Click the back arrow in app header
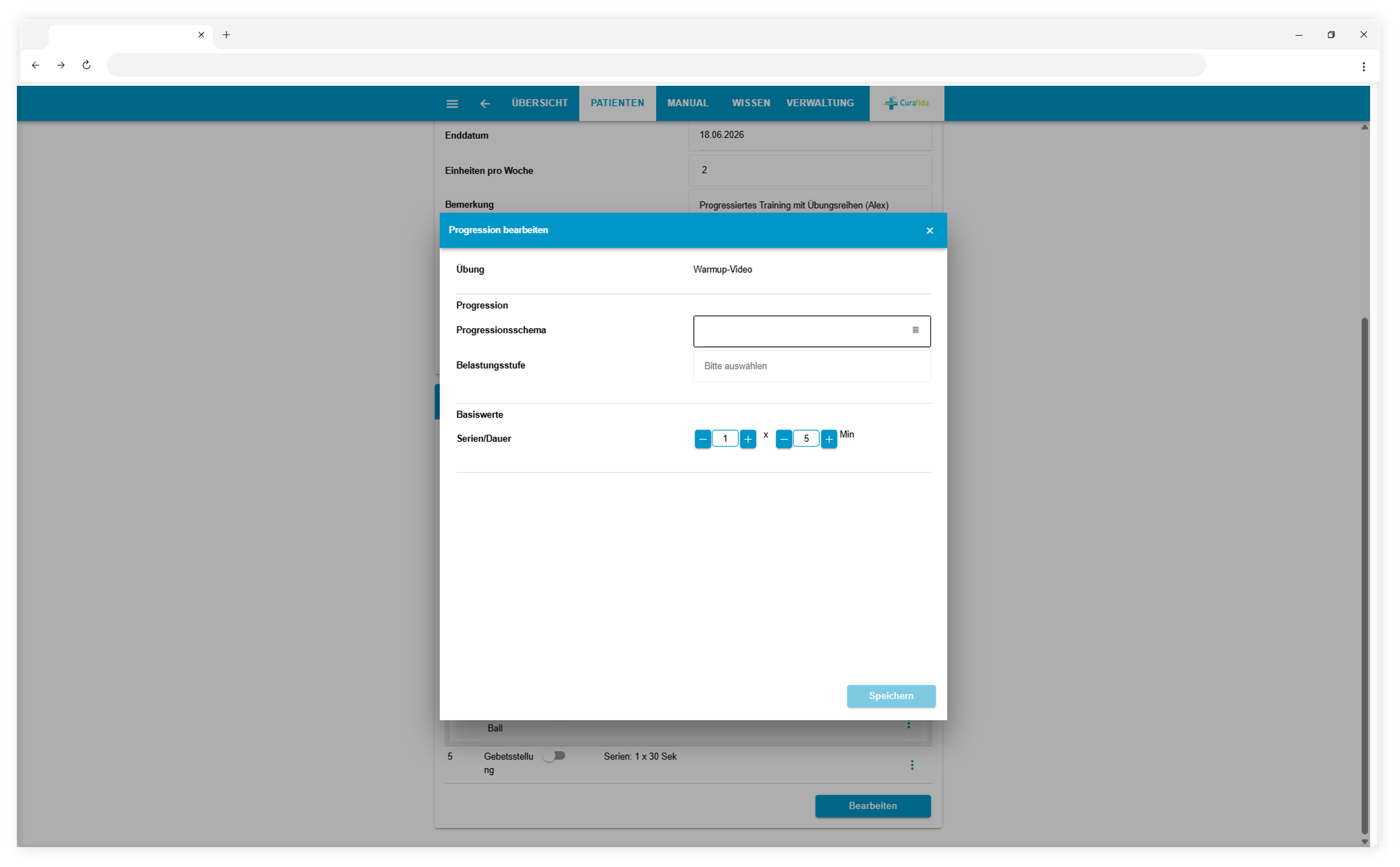This screenshot has width=1400, height=867. coord(485,104)
